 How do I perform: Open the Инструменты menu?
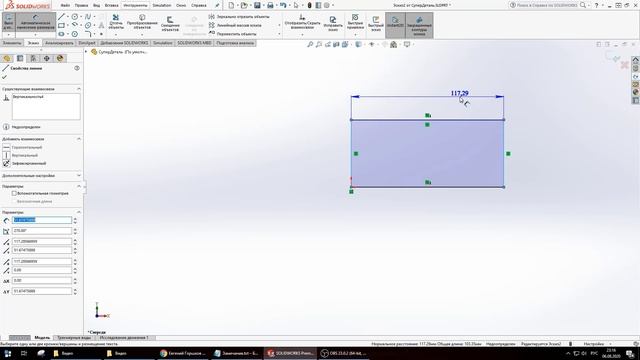(x=135, y=5)
